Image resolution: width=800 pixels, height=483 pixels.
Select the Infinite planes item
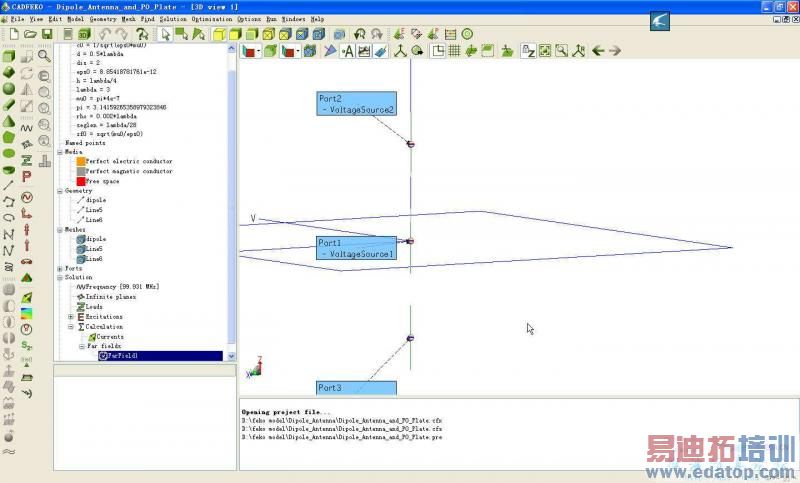point(111,296)
